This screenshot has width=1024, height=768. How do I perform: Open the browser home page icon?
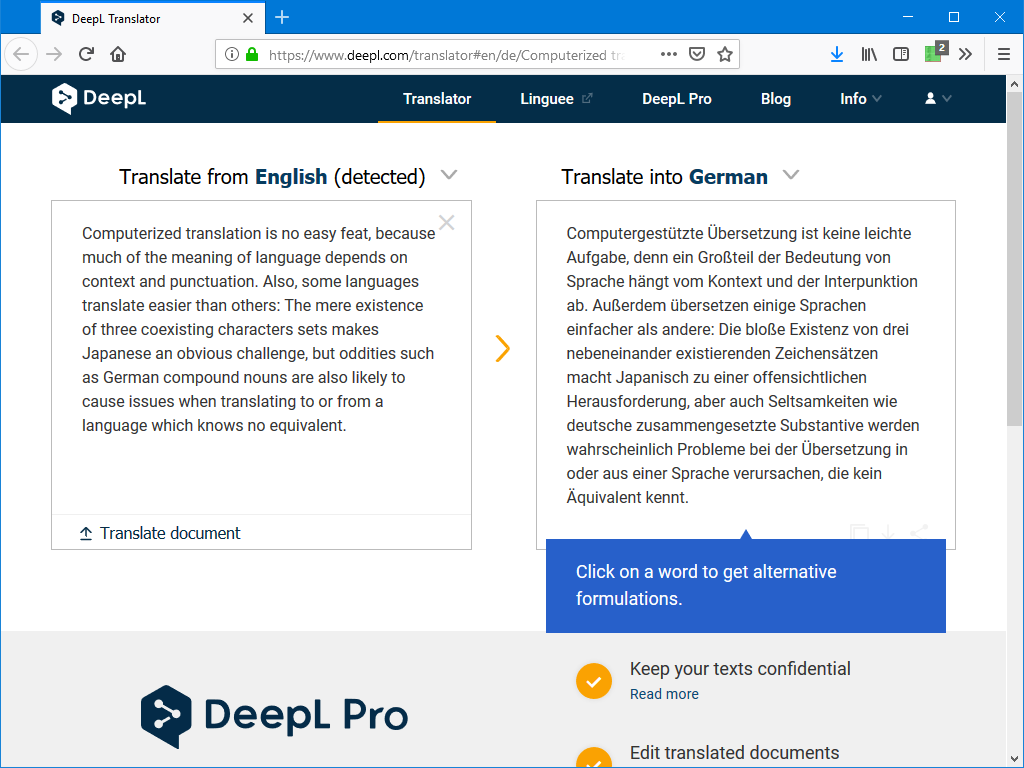118,54
